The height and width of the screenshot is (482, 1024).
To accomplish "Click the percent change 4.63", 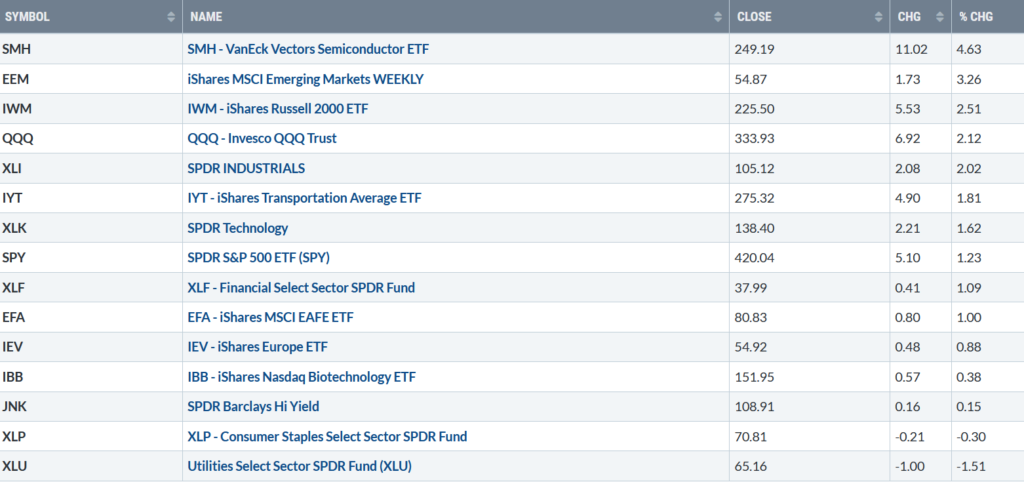I will coord(970,49).
